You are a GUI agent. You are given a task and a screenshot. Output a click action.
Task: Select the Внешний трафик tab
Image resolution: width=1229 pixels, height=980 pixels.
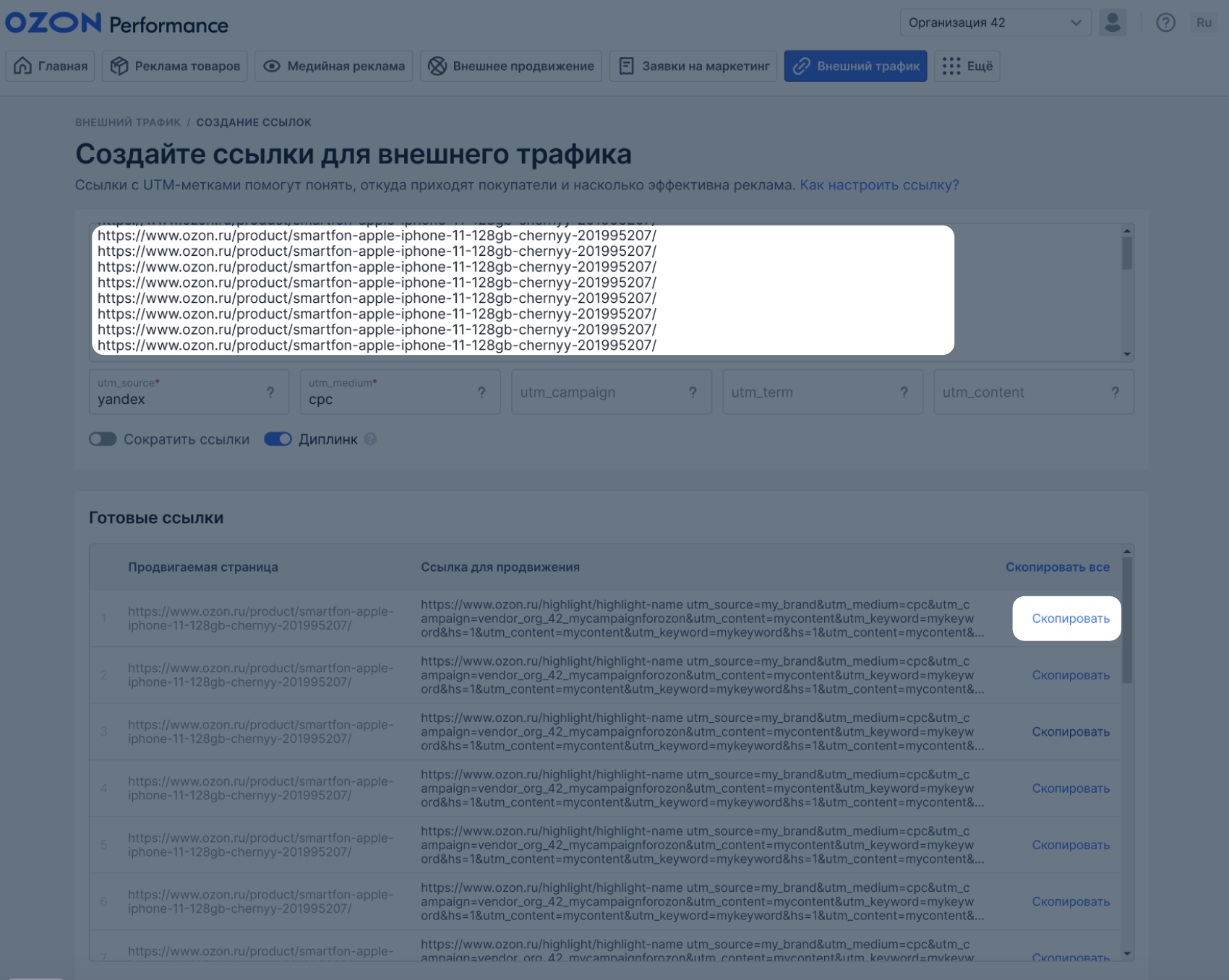click(x=855, y=66)
